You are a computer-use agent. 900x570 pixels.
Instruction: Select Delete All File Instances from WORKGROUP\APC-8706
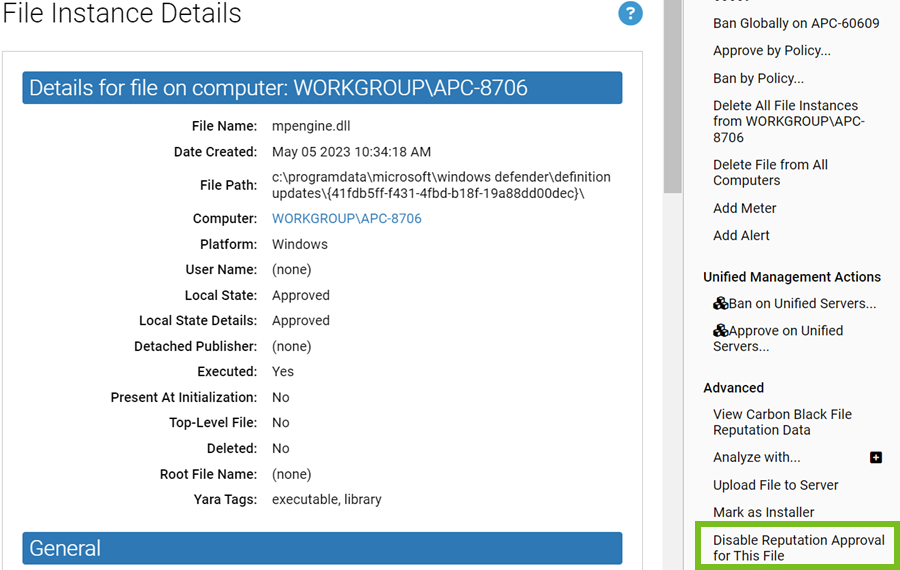789,122
